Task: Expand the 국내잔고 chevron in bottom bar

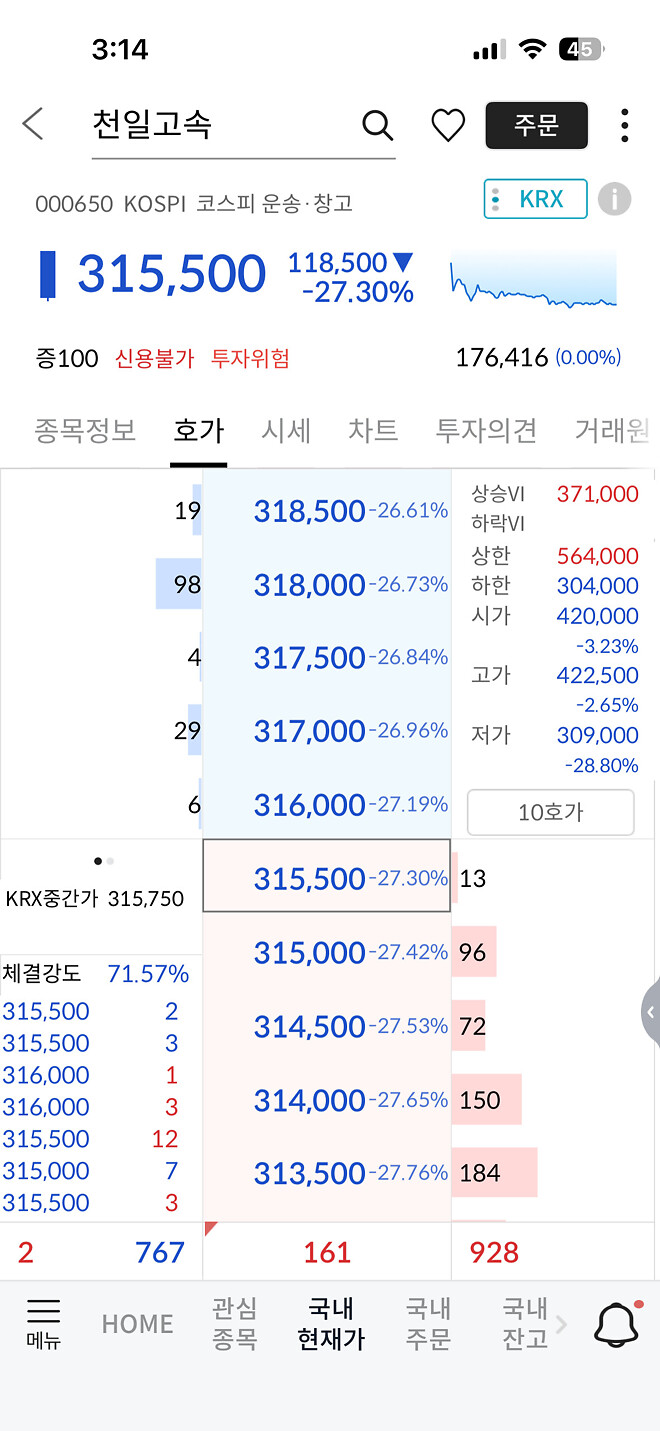Action: 560,1324
